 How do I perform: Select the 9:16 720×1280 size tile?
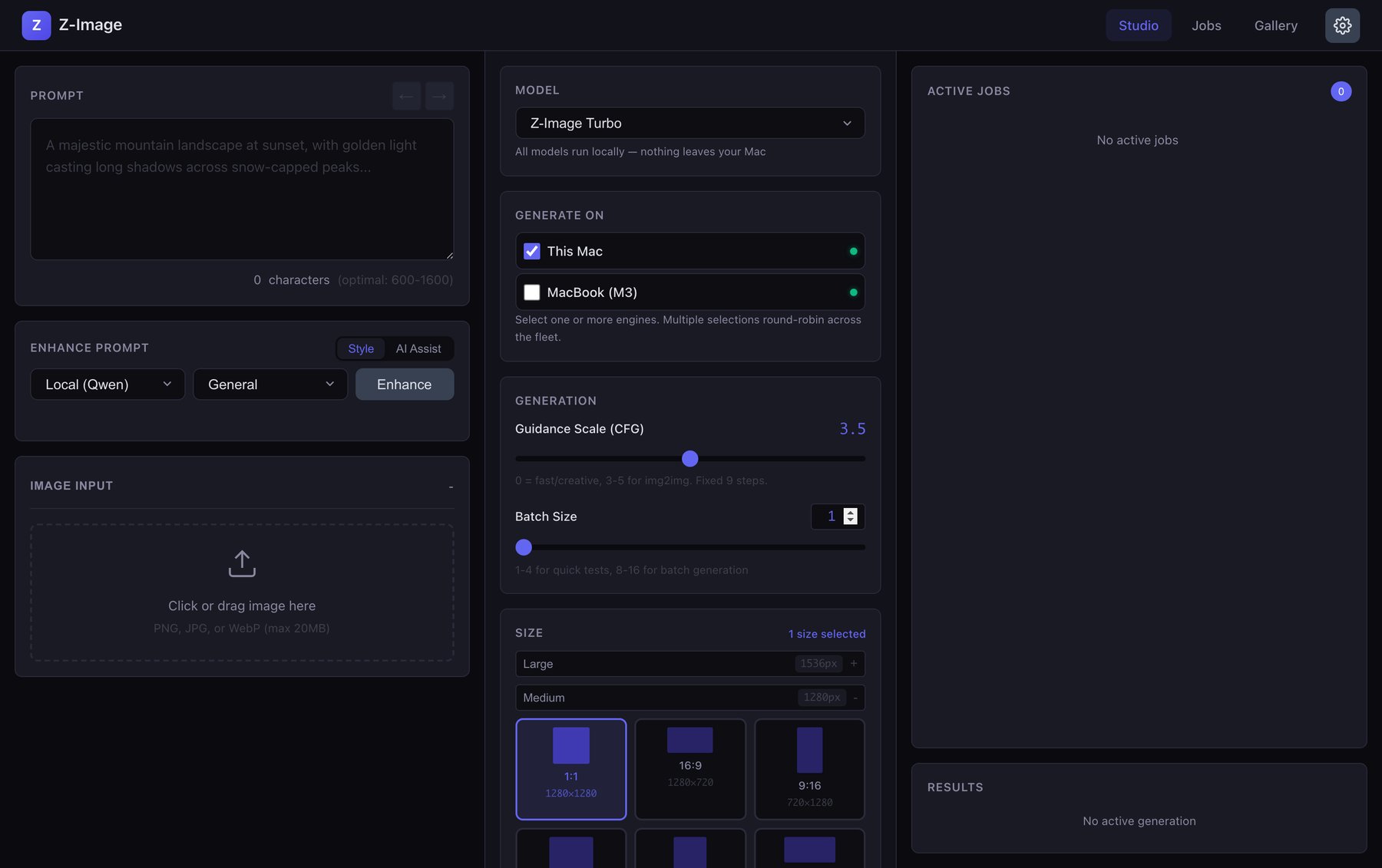click(x=809, y=769)
